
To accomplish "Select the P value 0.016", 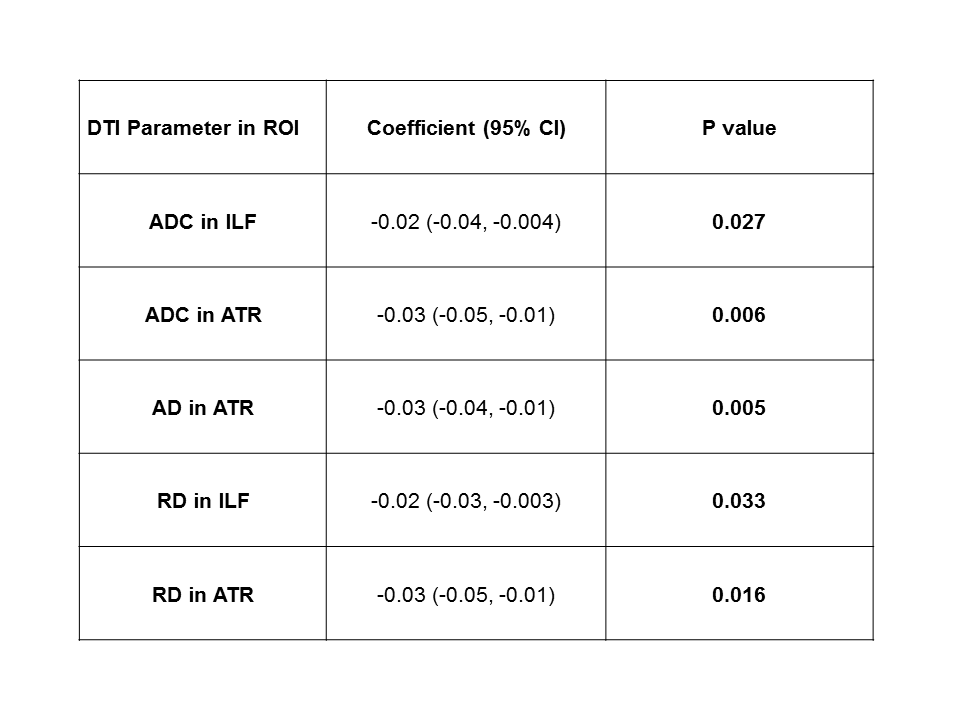I will point(738,595).
